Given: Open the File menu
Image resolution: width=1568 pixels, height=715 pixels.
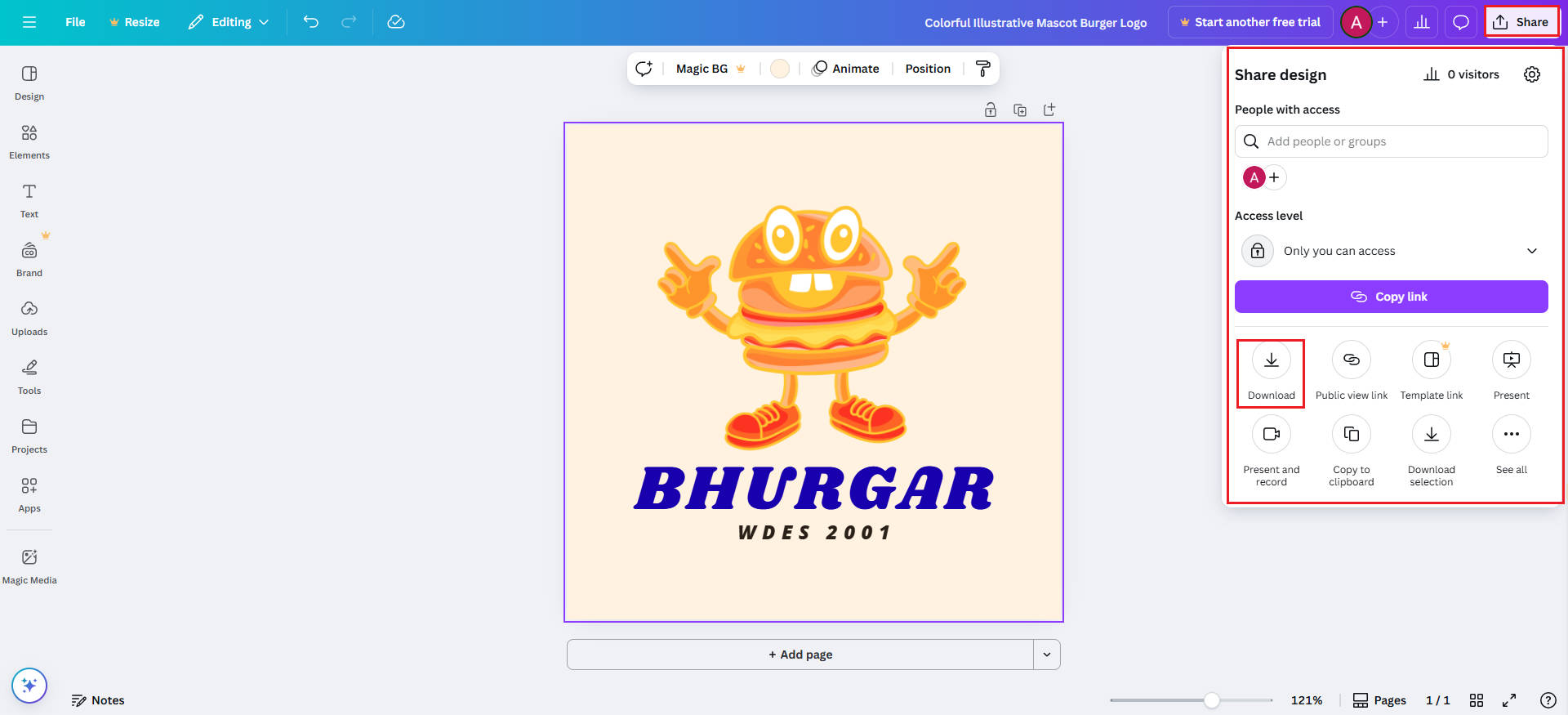Looking at the screenshot, I should coord(75,22).
